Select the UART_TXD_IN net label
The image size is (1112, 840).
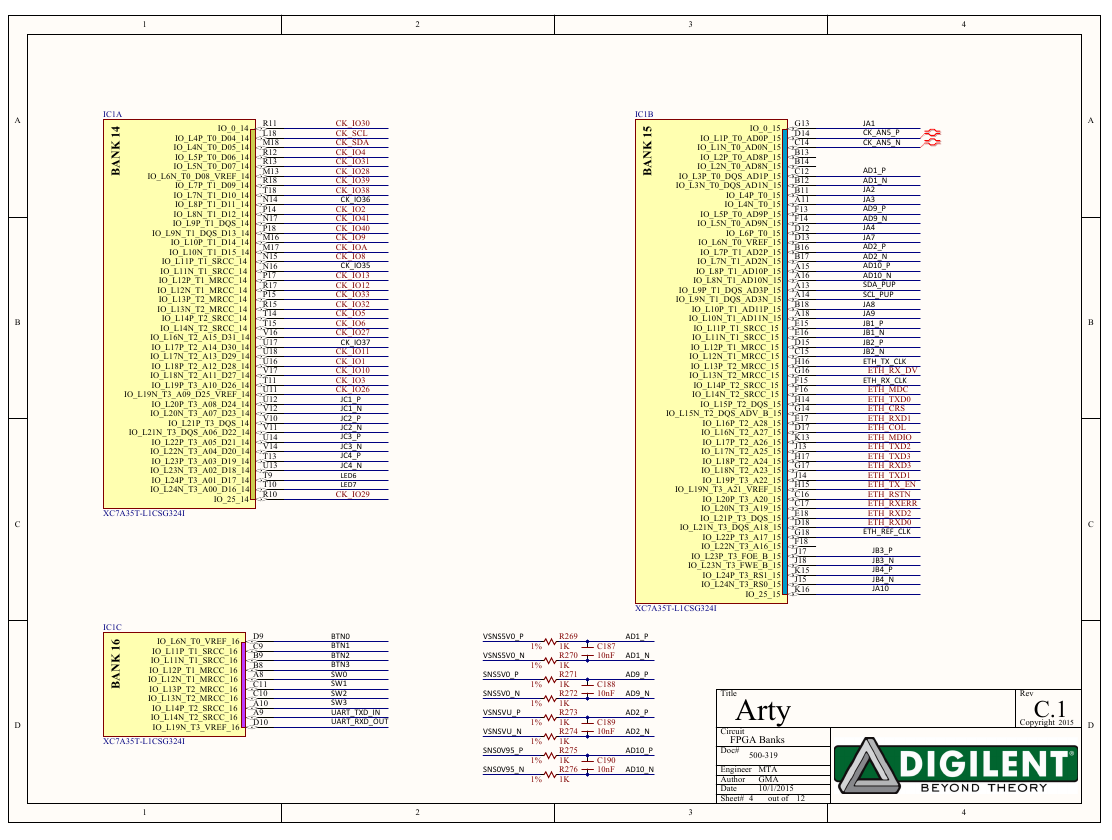click(x=355, y=712)
